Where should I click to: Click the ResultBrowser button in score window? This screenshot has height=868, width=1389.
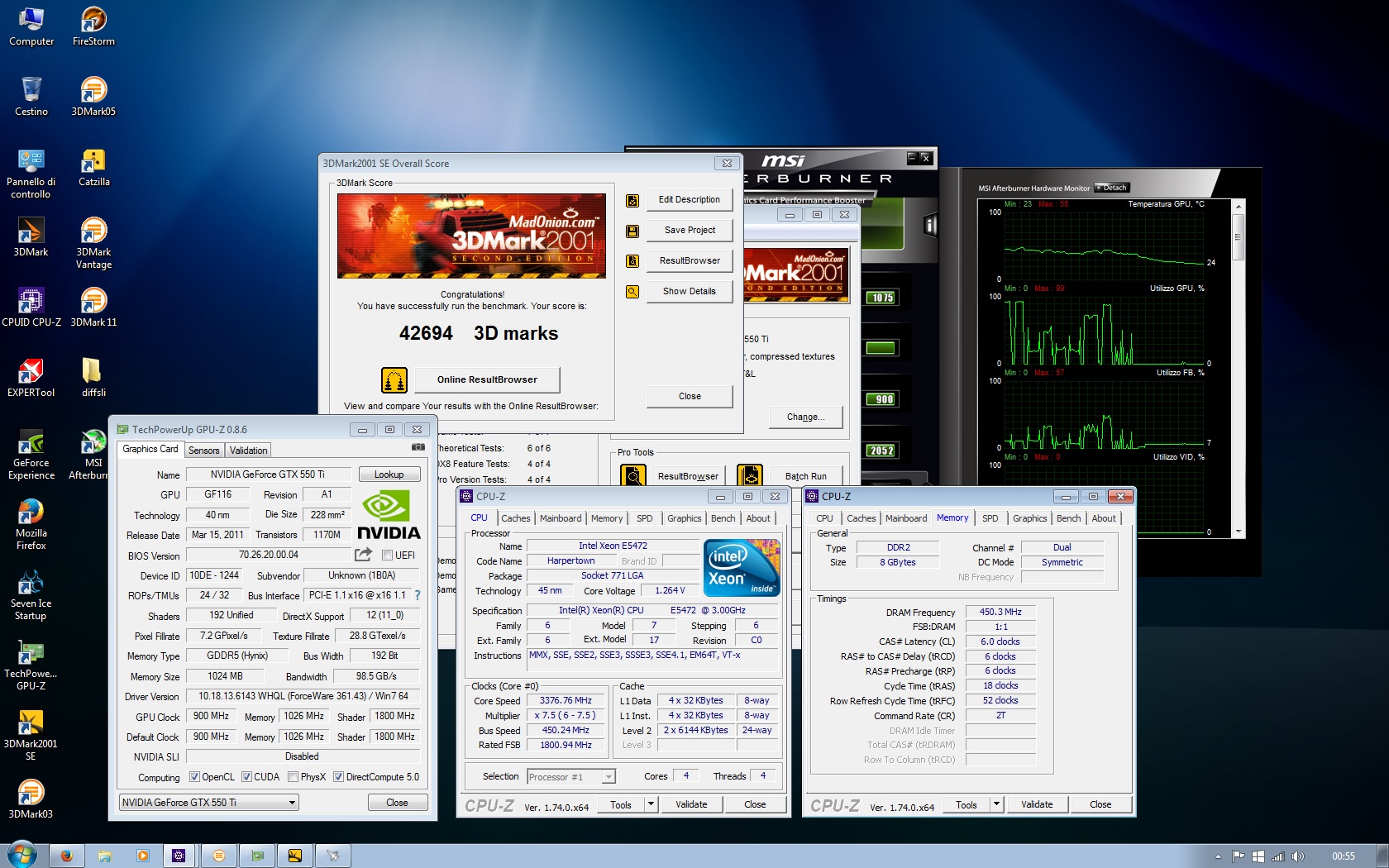[x=690, y=261]
